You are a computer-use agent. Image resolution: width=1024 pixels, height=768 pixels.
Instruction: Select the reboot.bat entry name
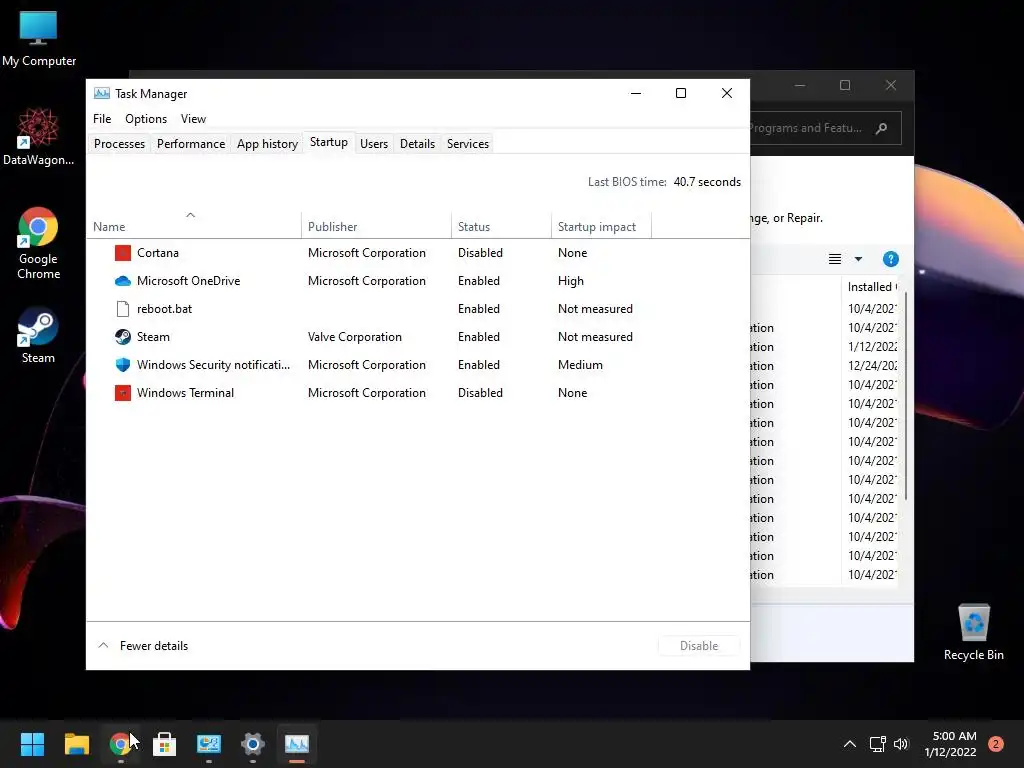[x=165, y=309]
